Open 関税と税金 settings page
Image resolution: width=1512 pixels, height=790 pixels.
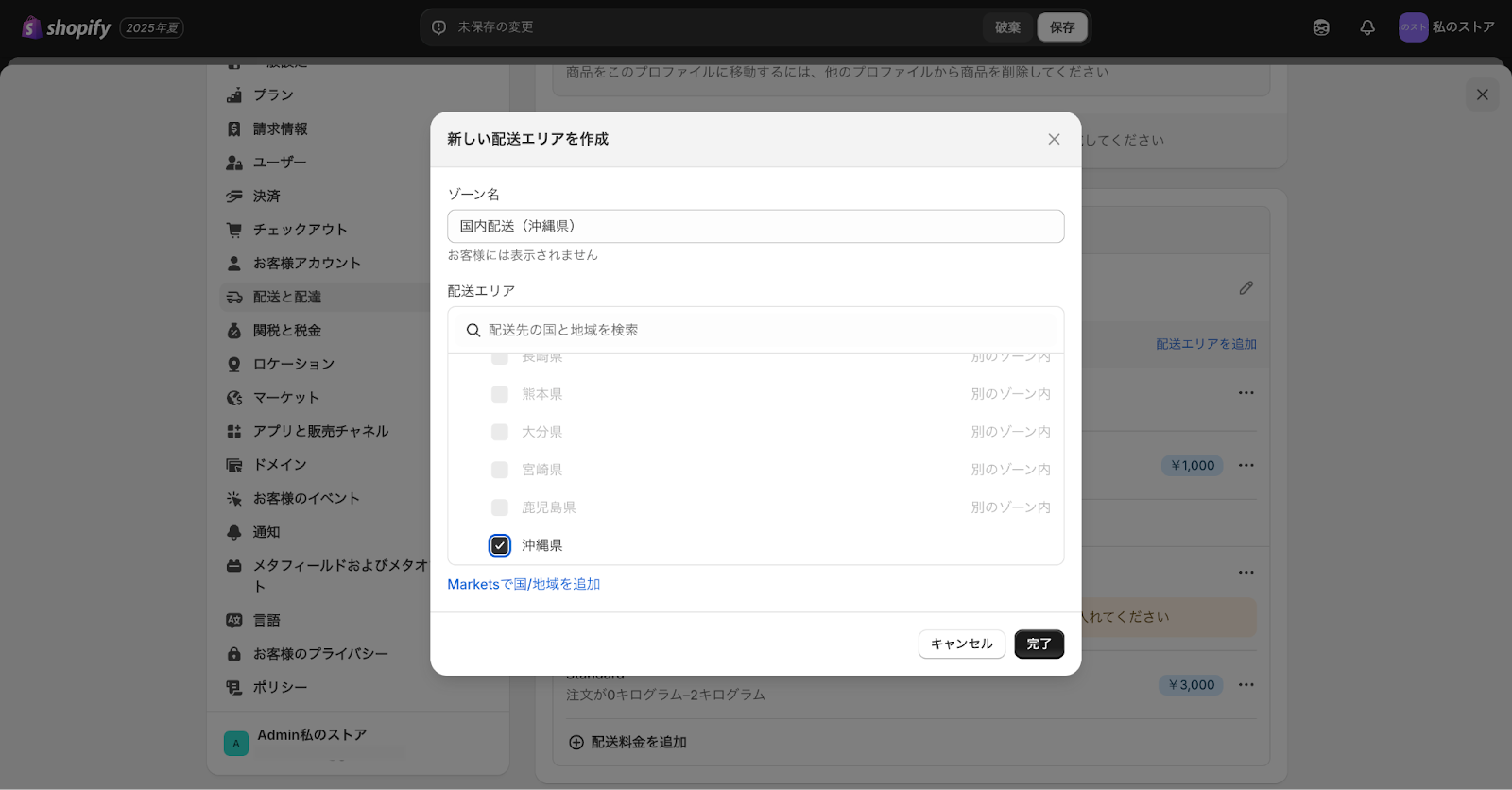coord(287,331)
